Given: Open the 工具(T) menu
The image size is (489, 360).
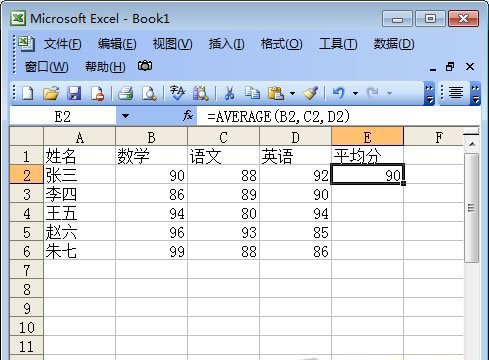Looking at the screenshot, I should (338, 44).
